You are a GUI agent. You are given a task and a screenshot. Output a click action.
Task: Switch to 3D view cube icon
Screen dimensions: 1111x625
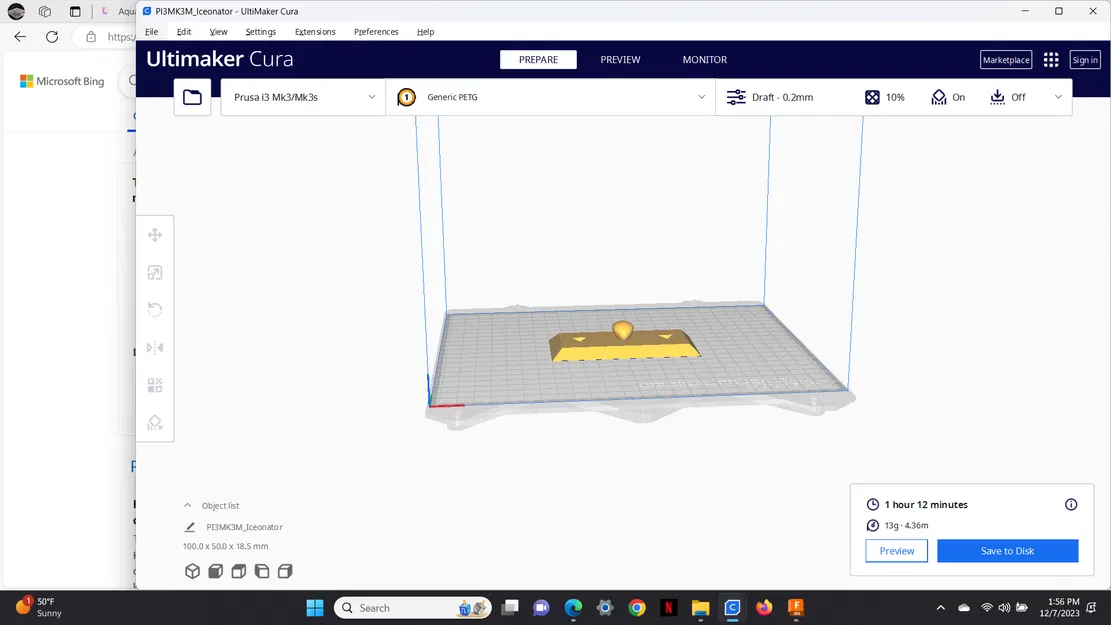(192, 571)
